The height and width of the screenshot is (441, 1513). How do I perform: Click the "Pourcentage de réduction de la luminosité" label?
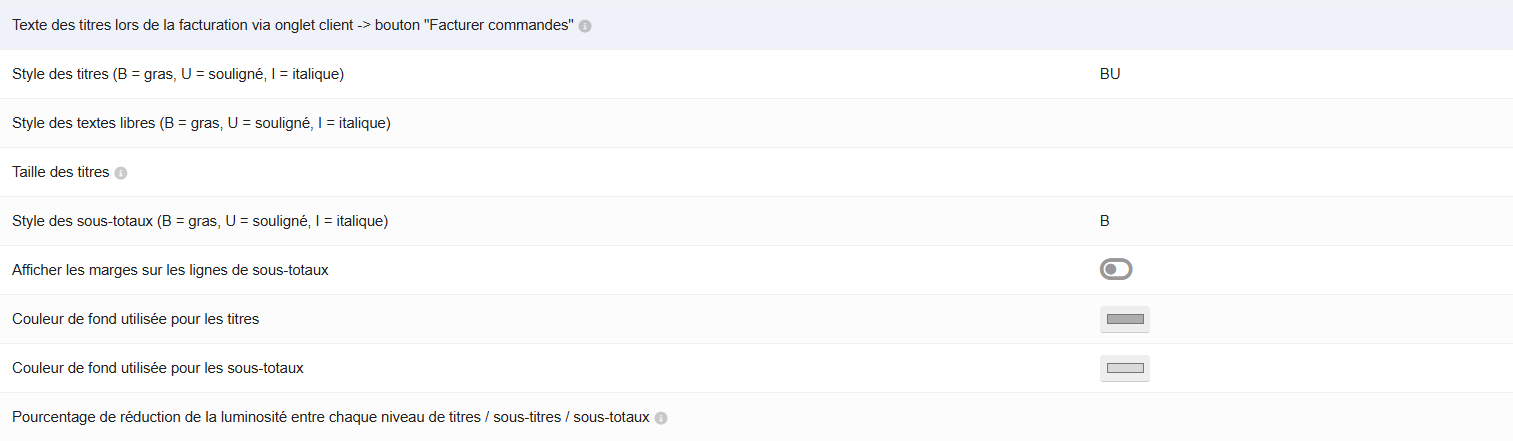pos(330,417)
